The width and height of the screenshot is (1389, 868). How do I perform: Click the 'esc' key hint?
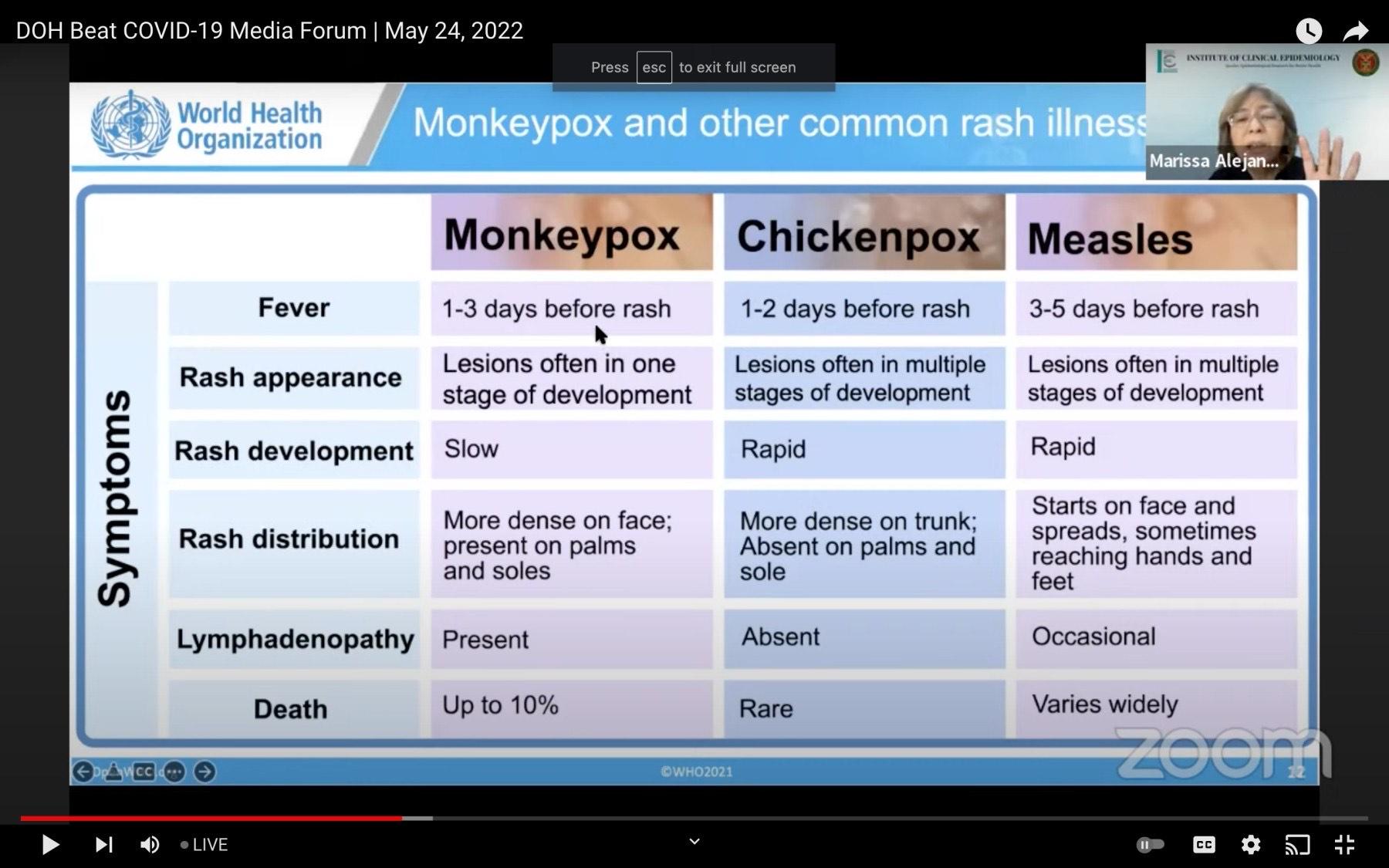tap(654, 67)
